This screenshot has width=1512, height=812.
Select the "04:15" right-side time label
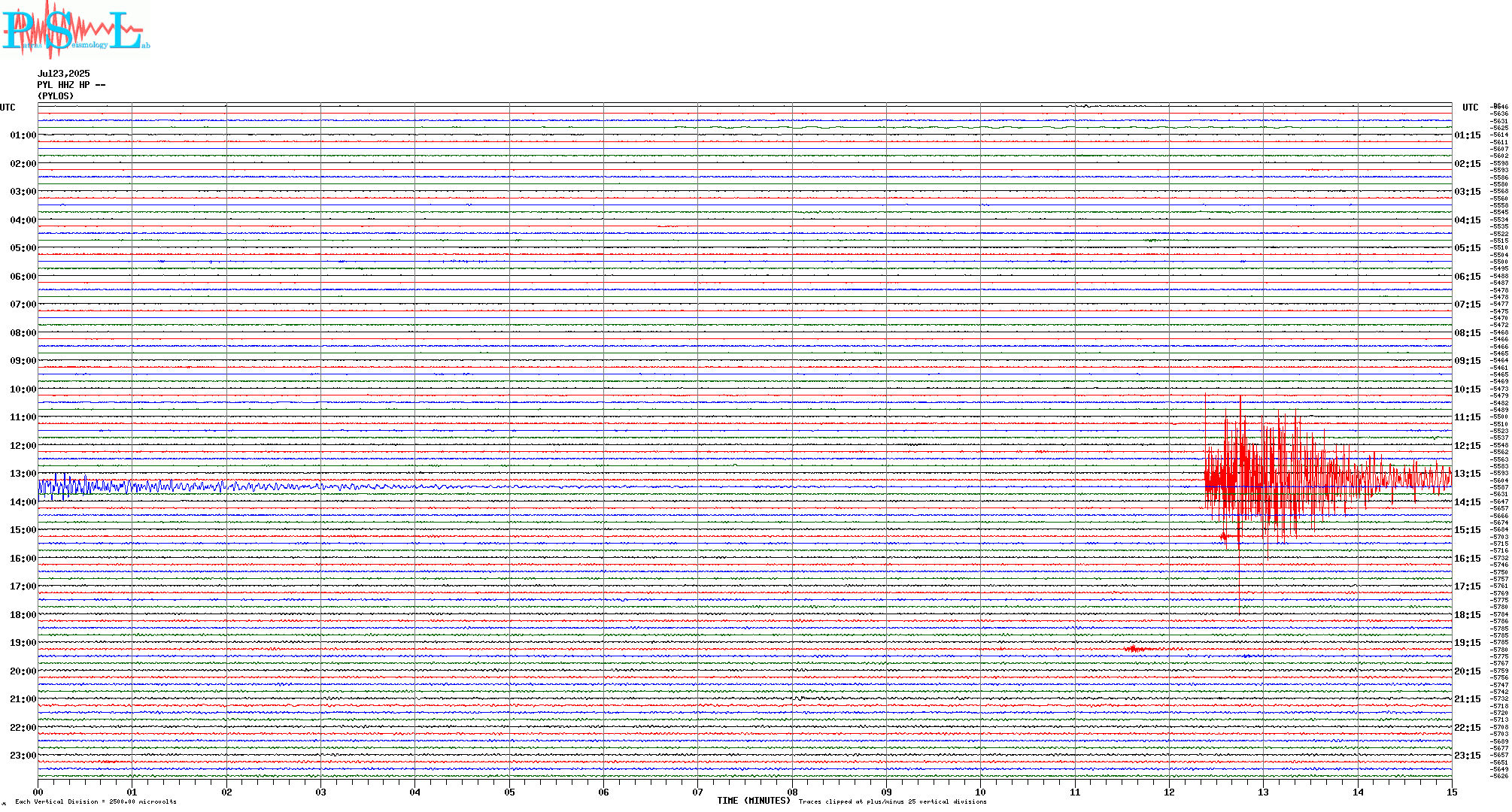pyautogui.click(x=1468, y=221)
